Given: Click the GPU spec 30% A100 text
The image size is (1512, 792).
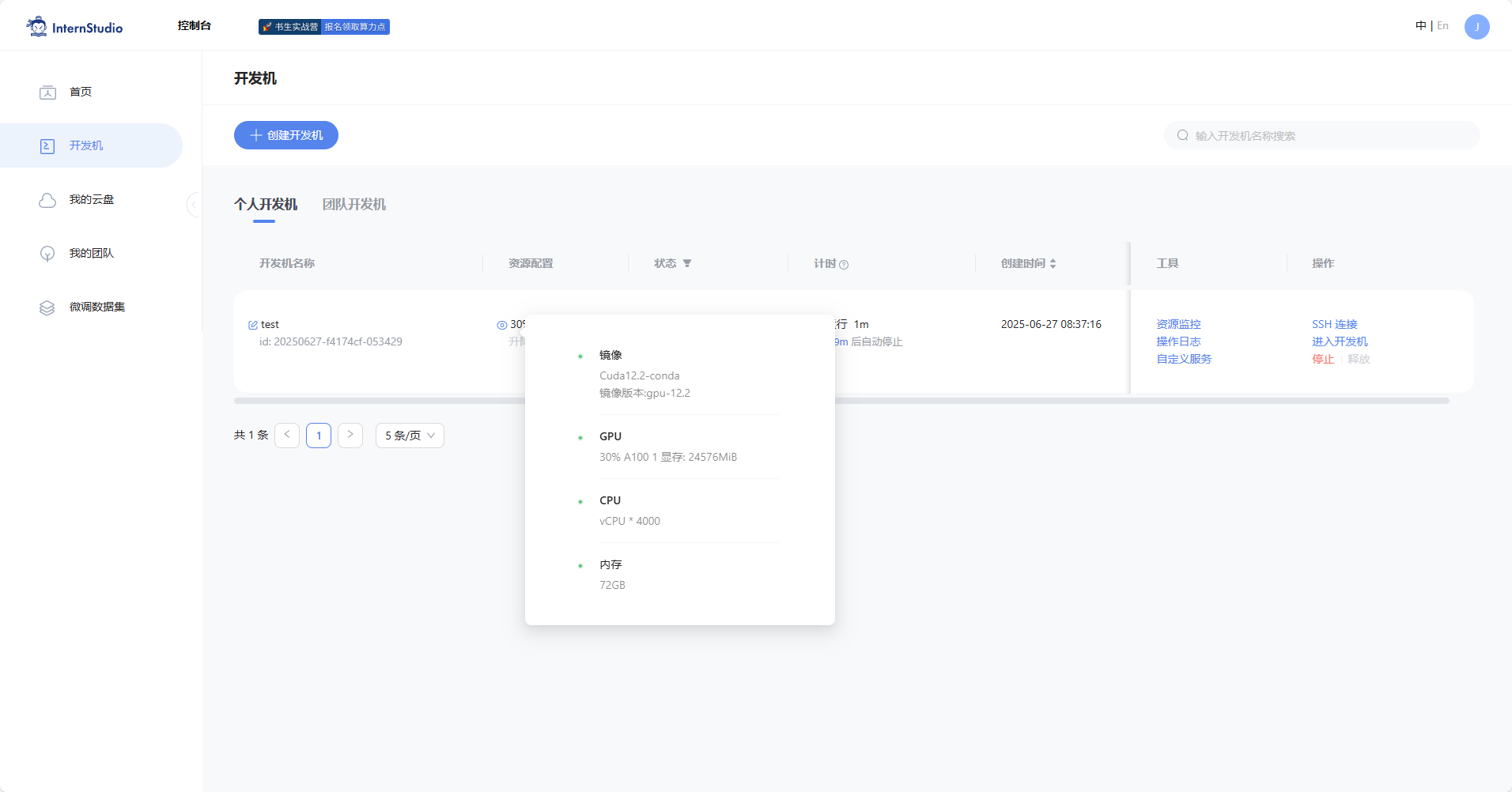Looking at the screenshot, I should (668, 457).
